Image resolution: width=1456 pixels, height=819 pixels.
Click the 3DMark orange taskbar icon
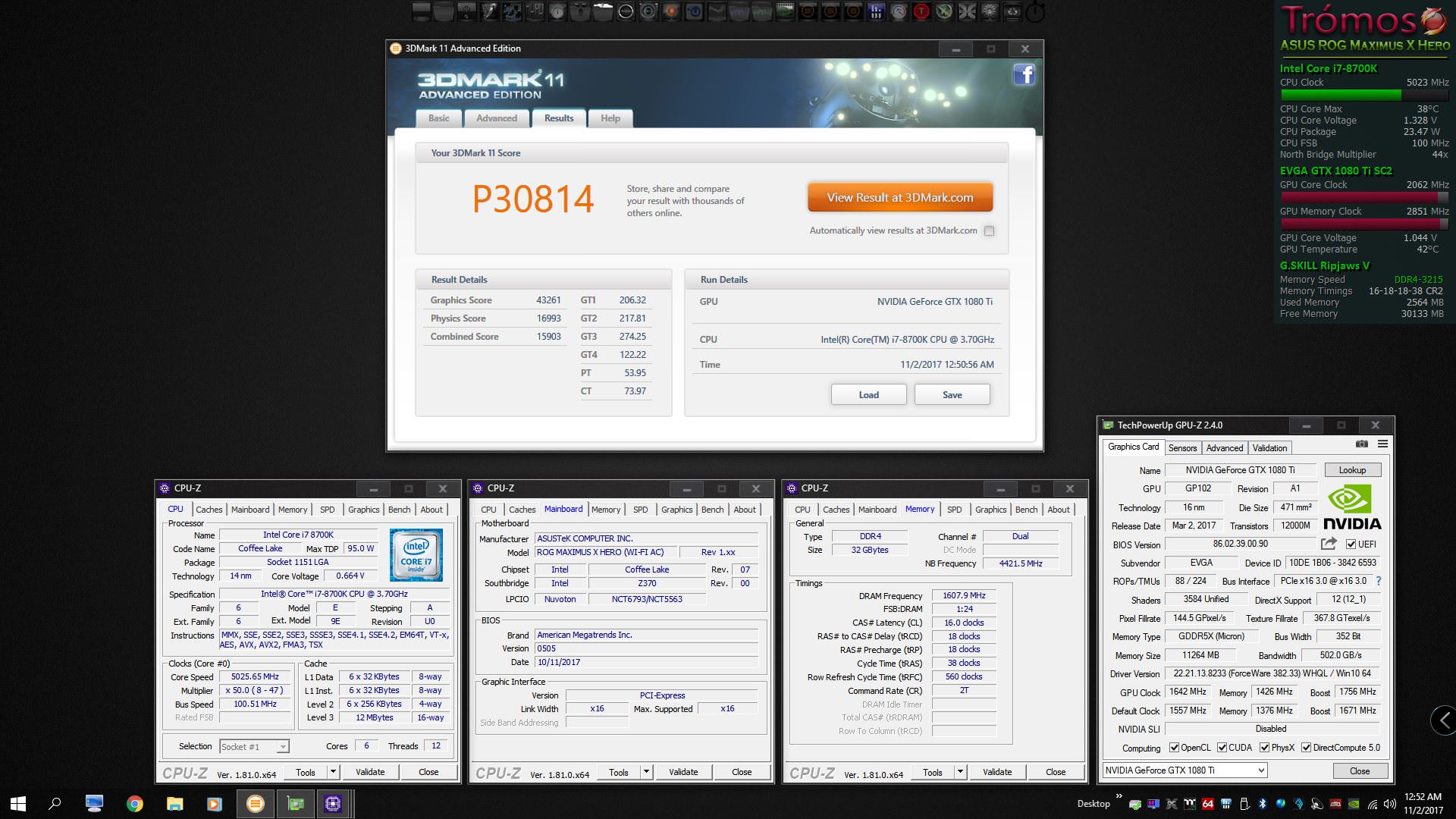coord(256,804)
